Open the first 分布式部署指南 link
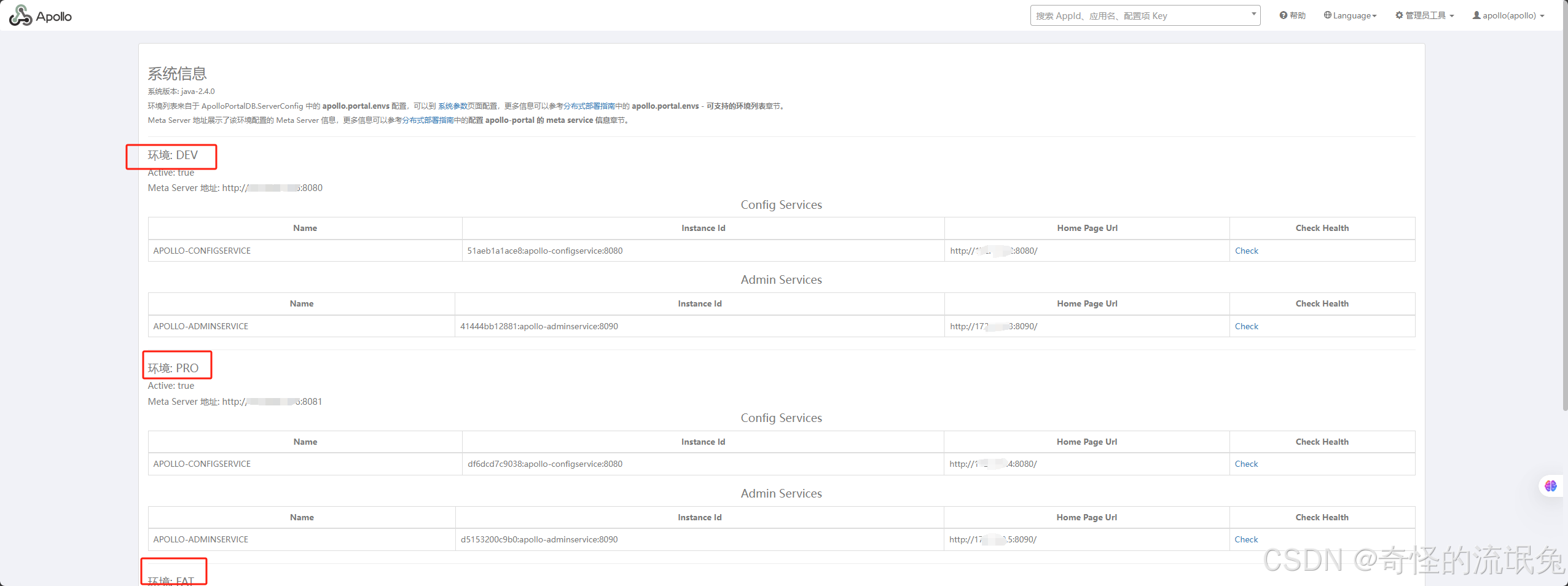 [587, 106]
